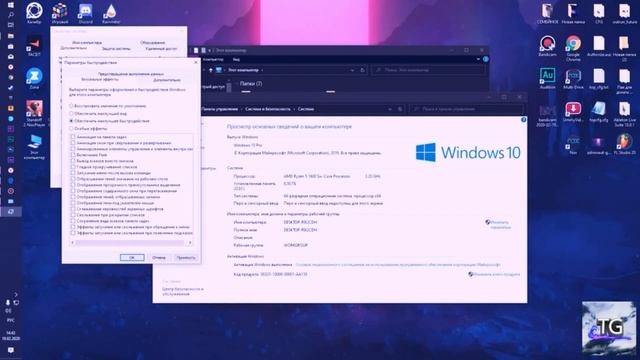Select the Standoff 2 NoxPlayer icon
This screenshot has height=360, width=640.
coord(34,113)
